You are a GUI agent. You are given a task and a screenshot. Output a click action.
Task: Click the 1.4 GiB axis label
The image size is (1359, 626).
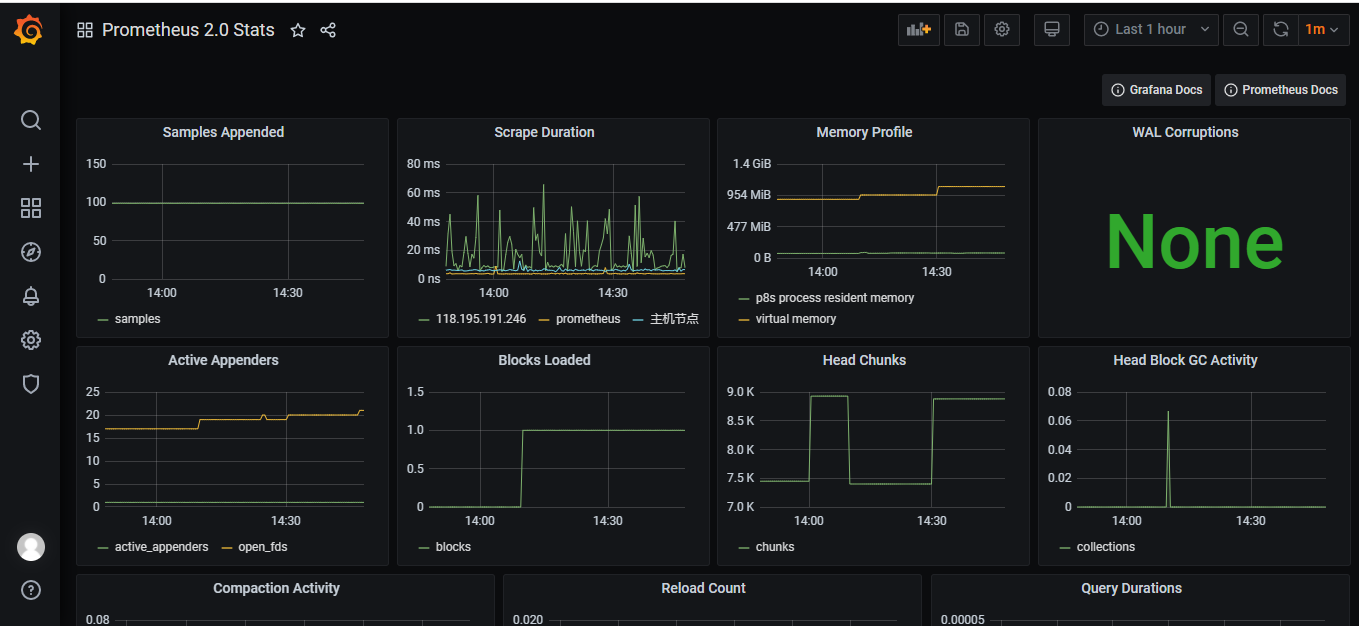(751, 164)
